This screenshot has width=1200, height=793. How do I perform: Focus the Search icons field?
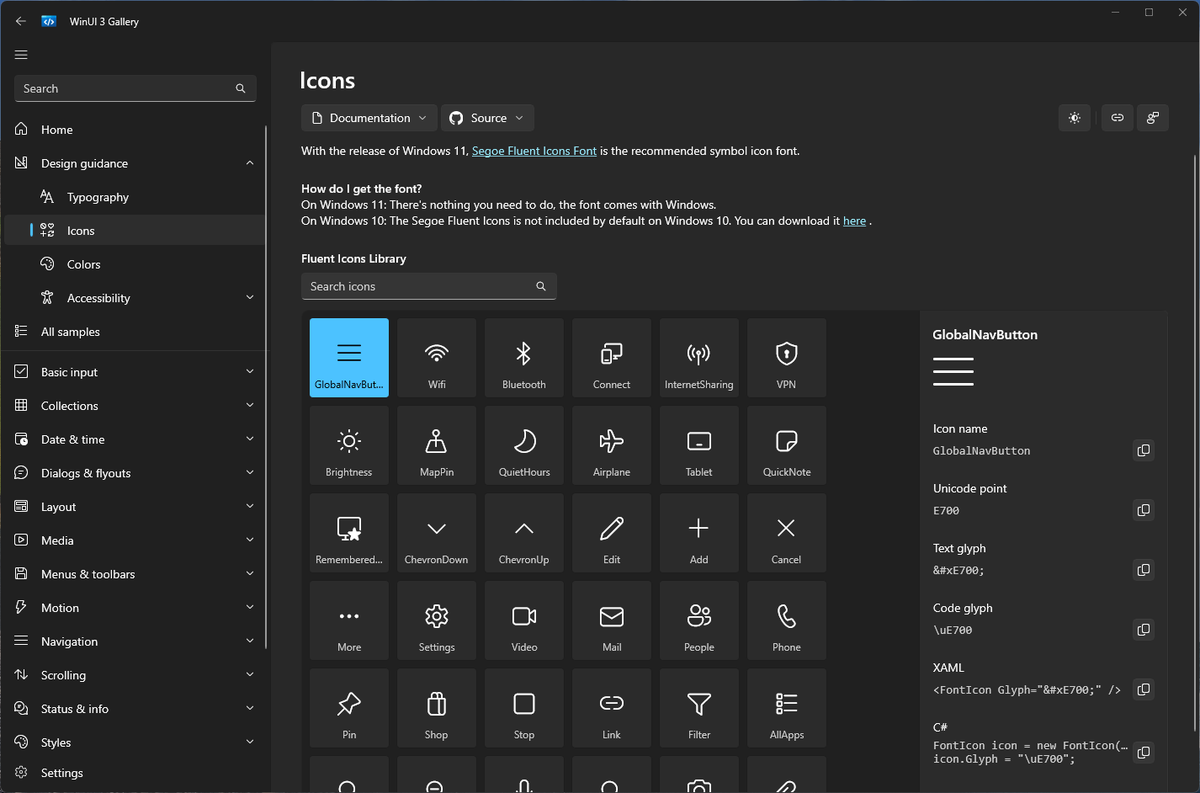pyautogui.click(x=429, y=286)
